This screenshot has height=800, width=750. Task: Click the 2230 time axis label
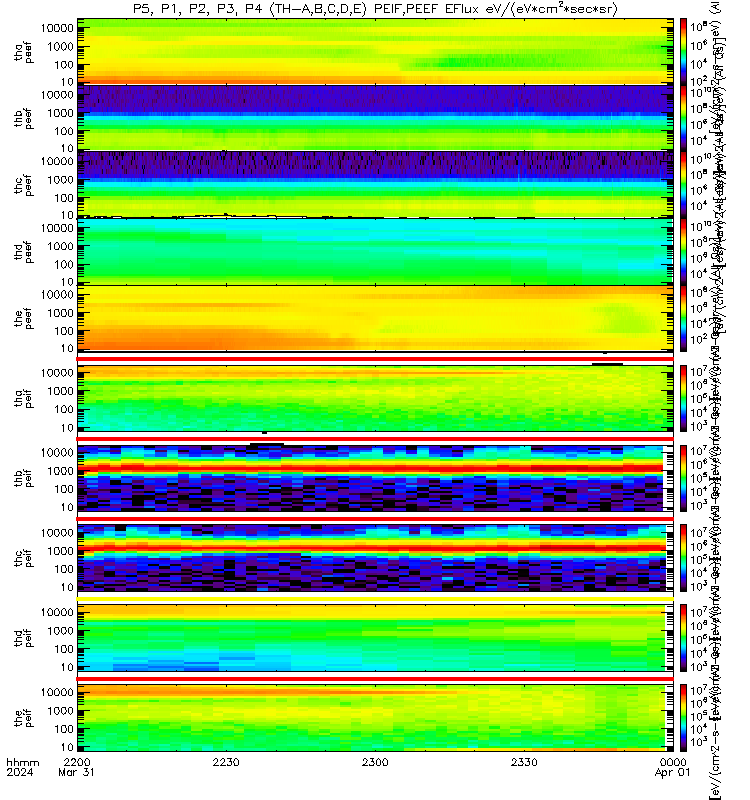point(226,762)
